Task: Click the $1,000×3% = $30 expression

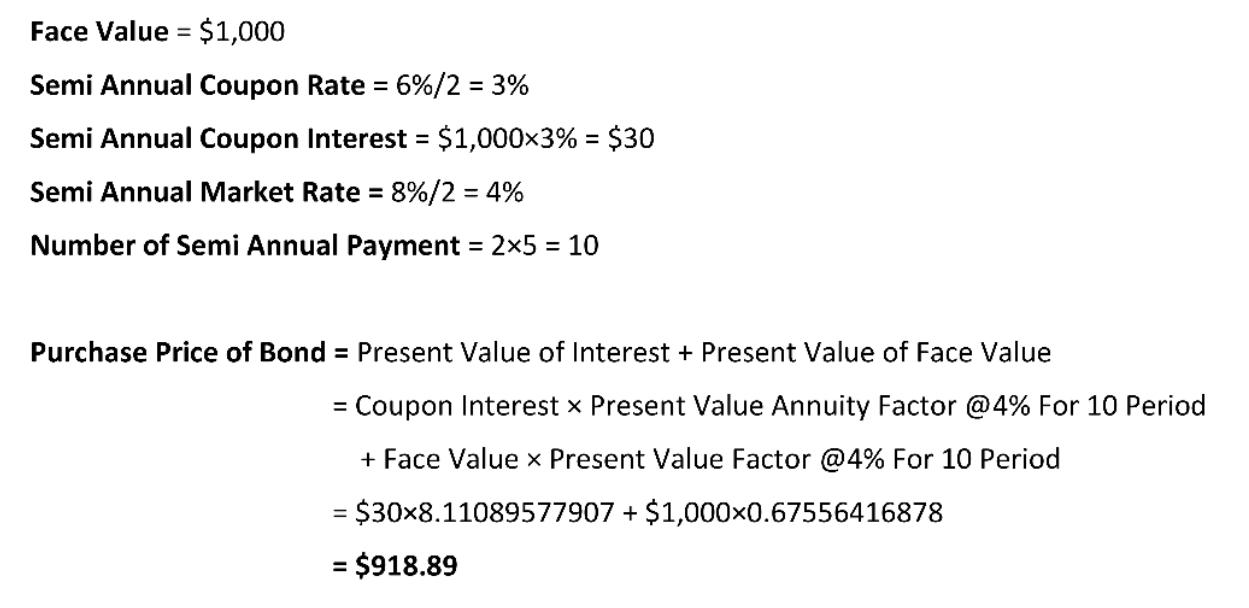Action: (546, 138)
